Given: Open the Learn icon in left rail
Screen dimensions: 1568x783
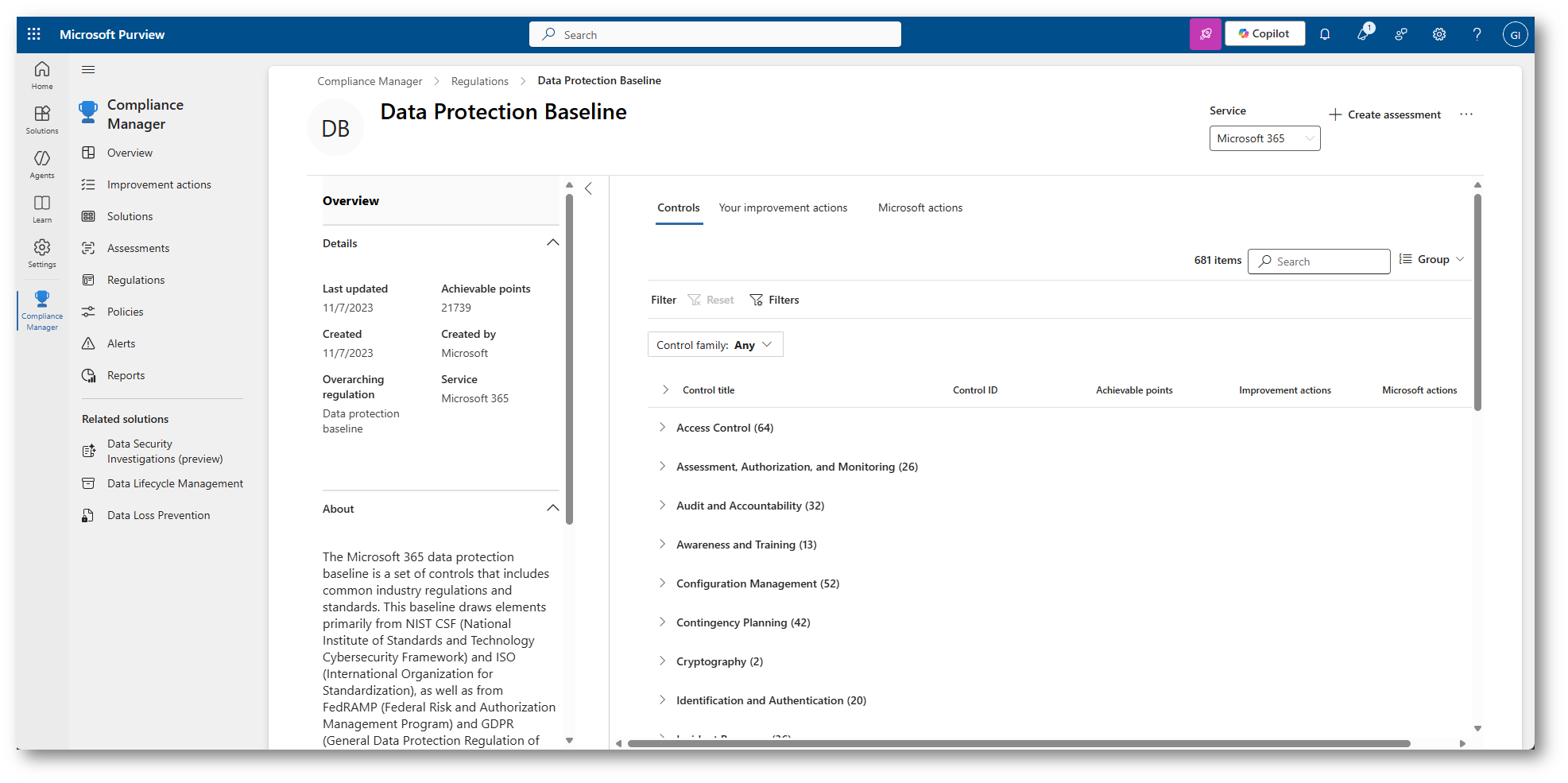Looking at the screenshot, I should (42, 208).
